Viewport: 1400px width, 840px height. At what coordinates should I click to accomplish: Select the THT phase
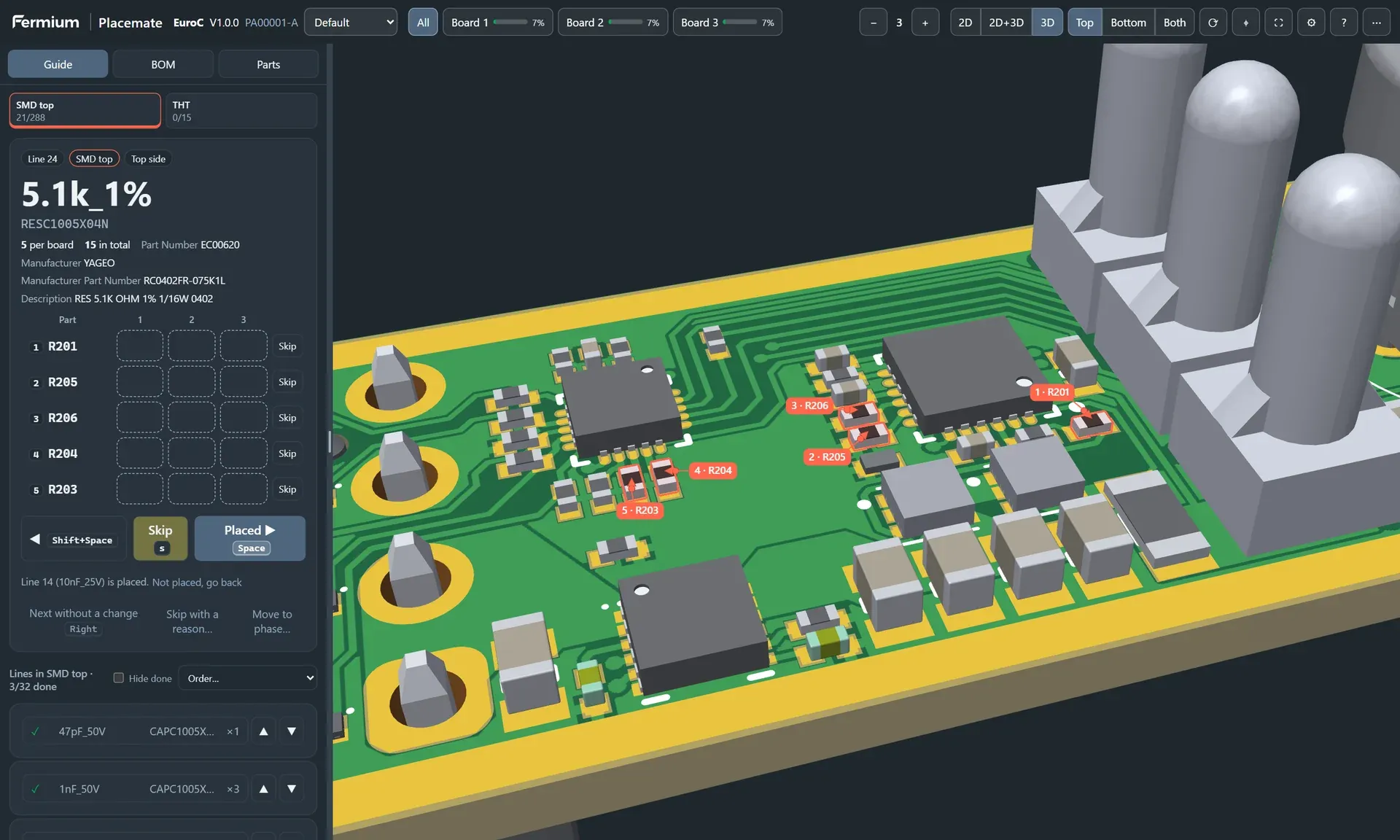241,110
